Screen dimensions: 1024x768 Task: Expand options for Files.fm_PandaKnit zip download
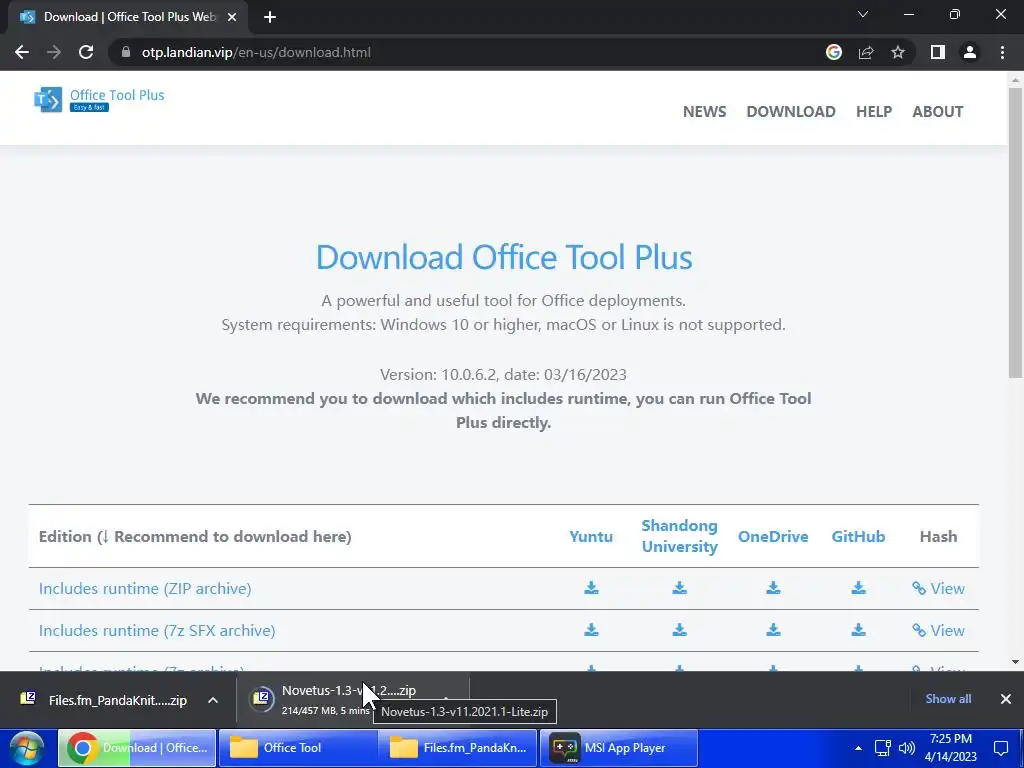213,700
